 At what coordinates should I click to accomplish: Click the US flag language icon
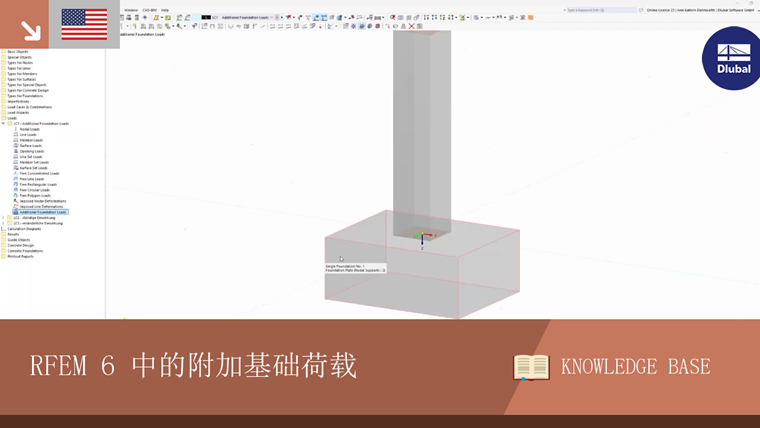pyautogui.click(x=84, y=24)
